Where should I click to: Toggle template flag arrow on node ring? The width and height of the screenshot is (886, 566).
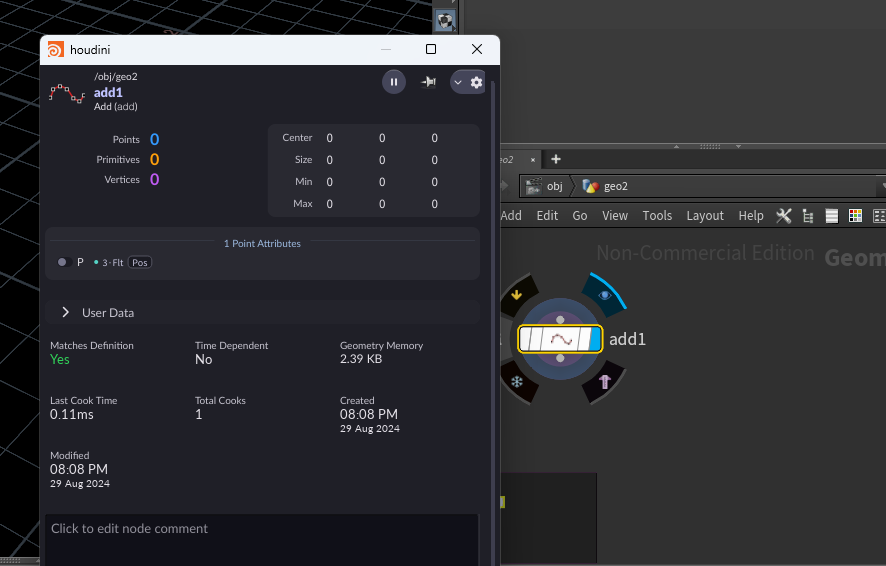516,295
